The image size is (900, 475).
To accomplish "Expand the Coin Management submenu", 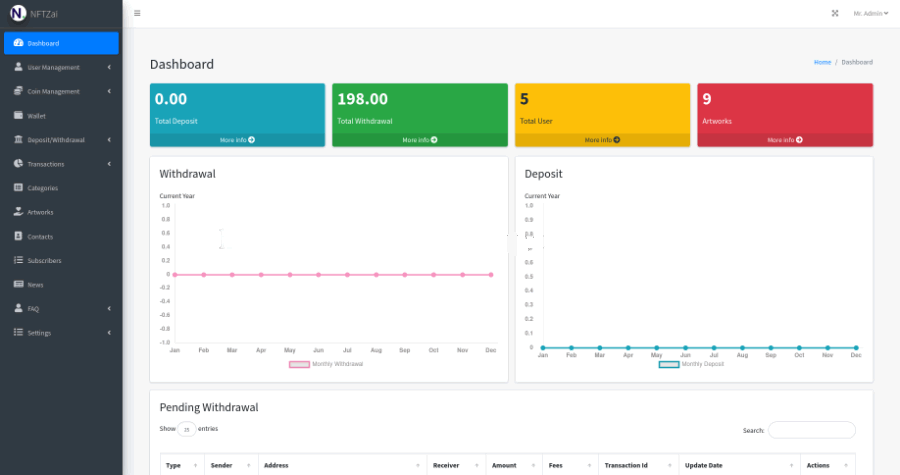I will (60, 91).
